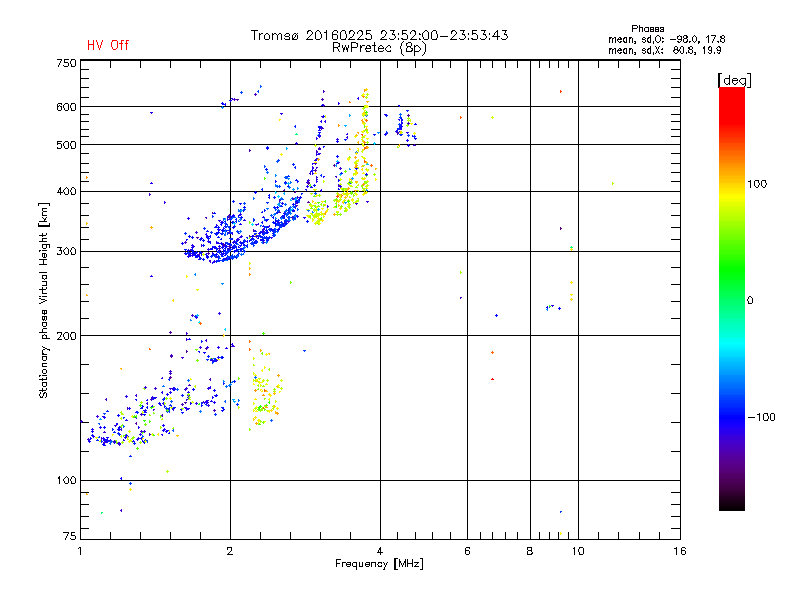Click the red HV Off label

click(108, 45)
